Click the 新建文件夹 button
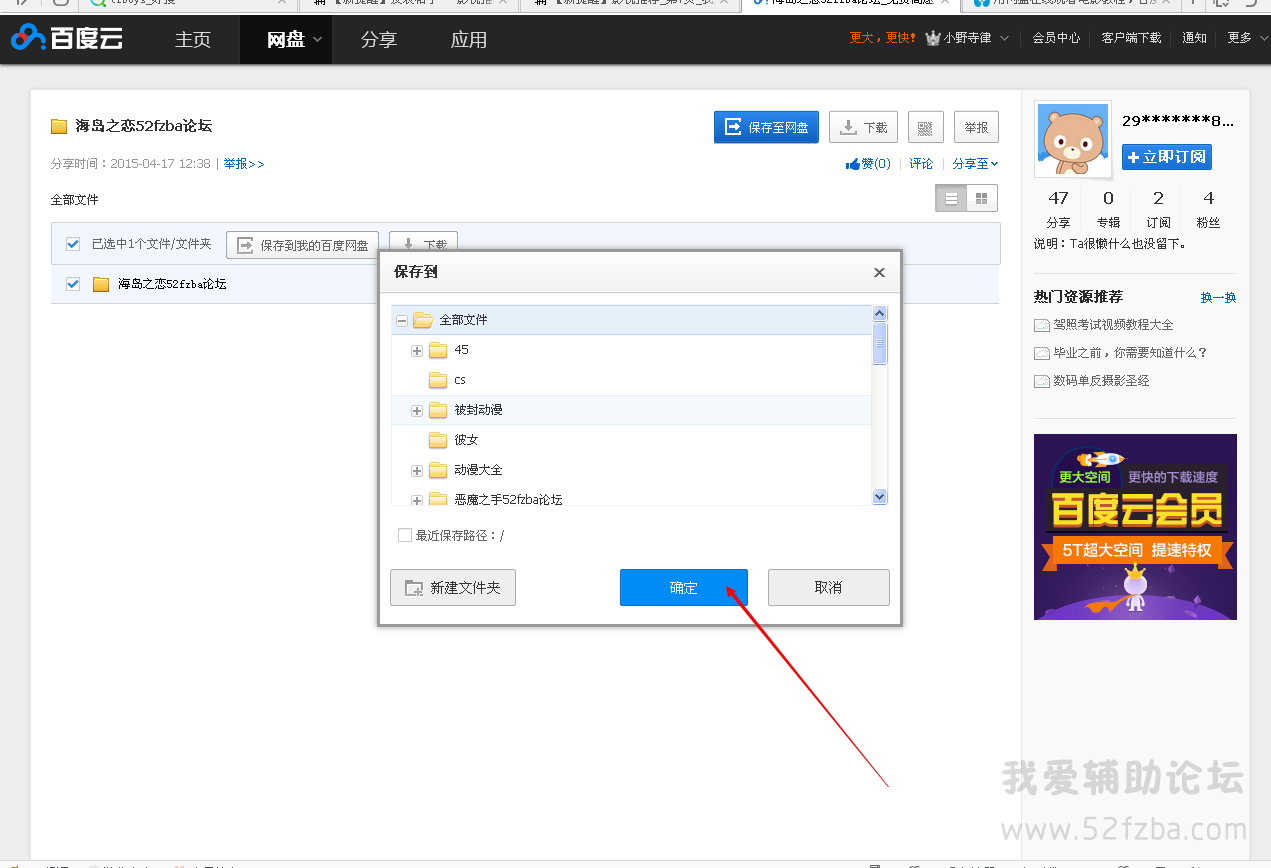 [x=453, y=588]
